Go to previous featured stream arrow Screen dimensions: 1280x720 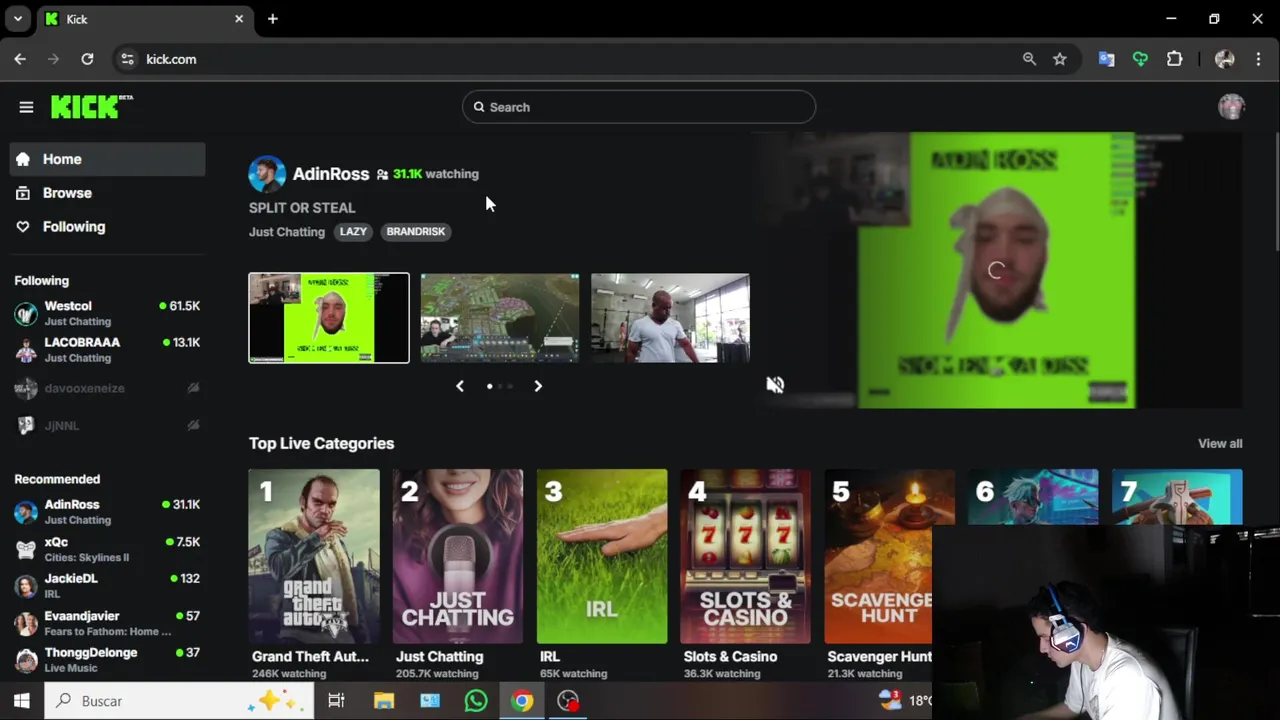pos(460,386)
